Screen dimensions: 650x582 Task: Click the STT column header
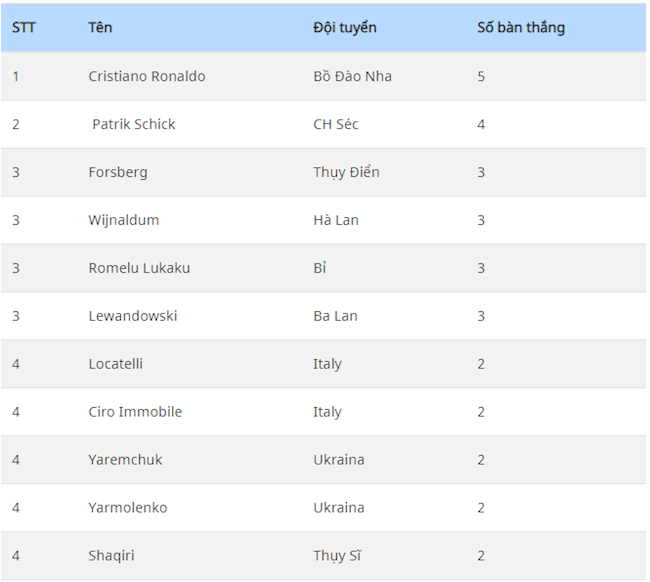click(24, 28)
